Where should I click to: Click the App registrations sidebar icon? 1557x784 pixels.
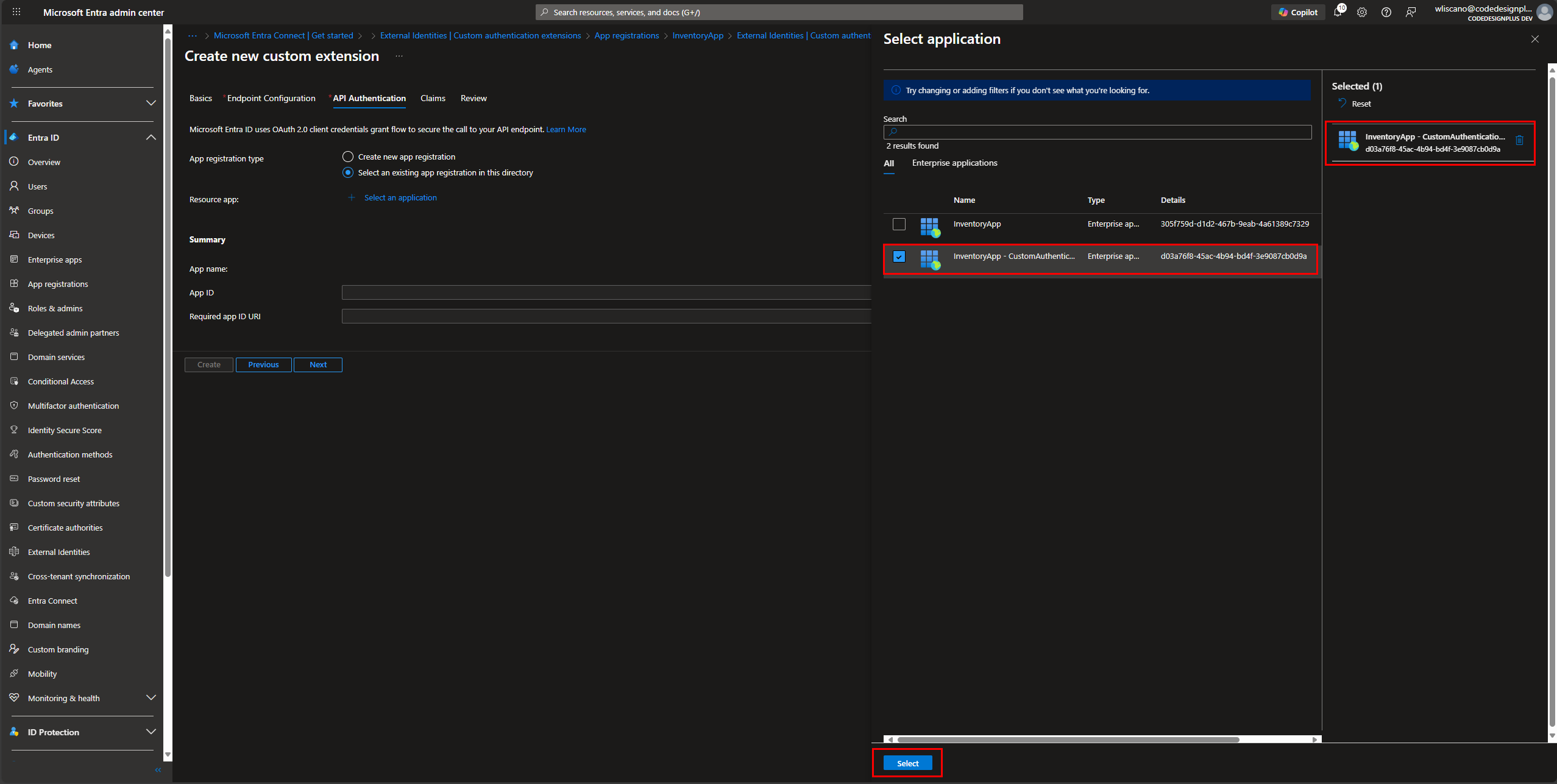tap(14, 284)
